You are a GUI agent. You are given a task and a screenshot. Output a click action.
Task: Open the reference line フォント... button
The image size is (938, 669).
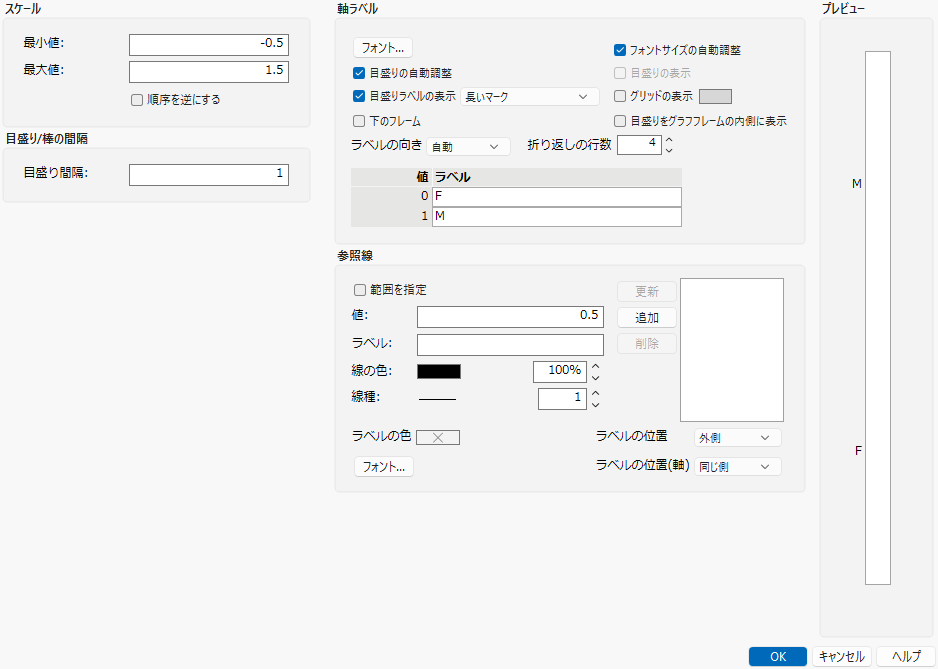384,467
